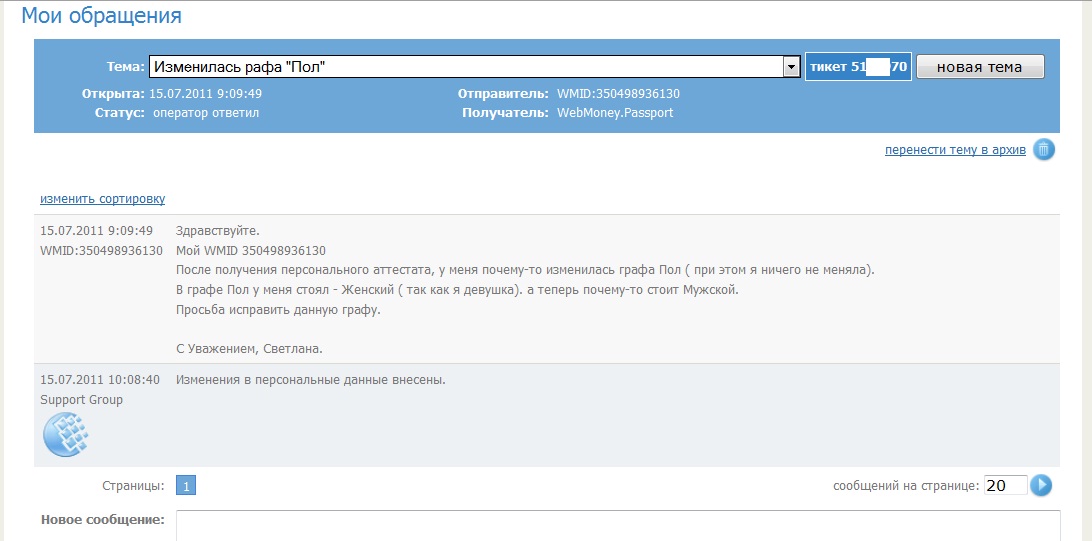Image resolution: width=1092 pixels, height=541 pixels.
Task: Click opened date '15.07.2011 9:09:49' in header
Action: click(x=205, y=94)
